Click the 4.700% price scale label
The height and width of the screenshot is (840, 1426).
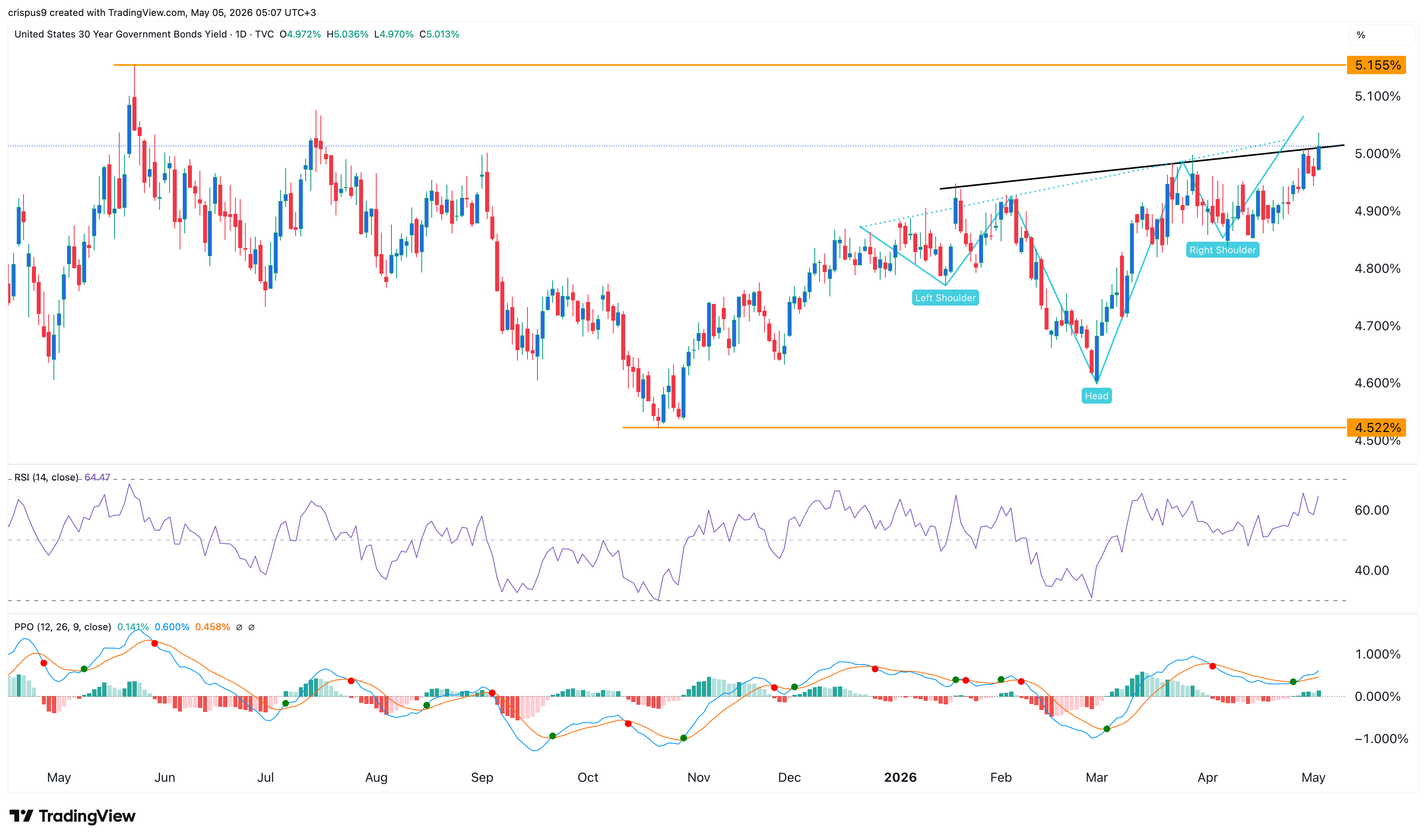point(1377,325)
